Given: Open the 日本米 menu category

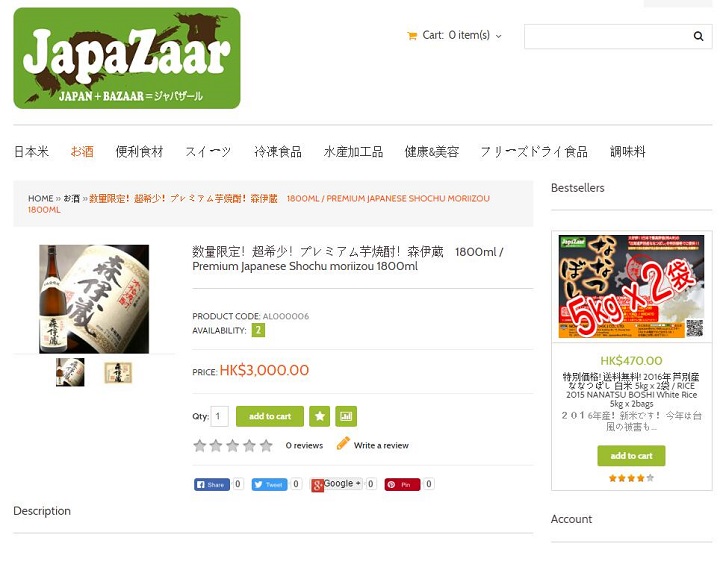Looking at the screenshot, I should [x=31, y=151].
